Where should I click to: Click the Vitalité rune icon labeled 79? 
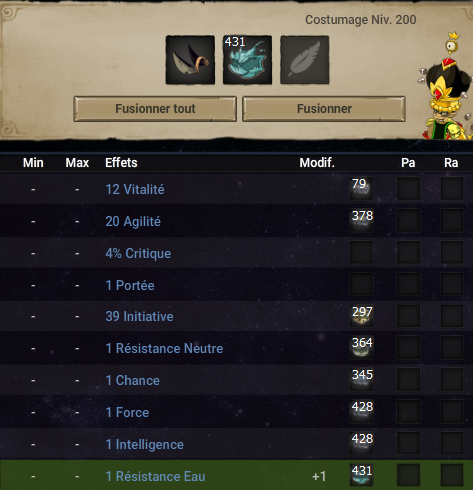[361, 188]
